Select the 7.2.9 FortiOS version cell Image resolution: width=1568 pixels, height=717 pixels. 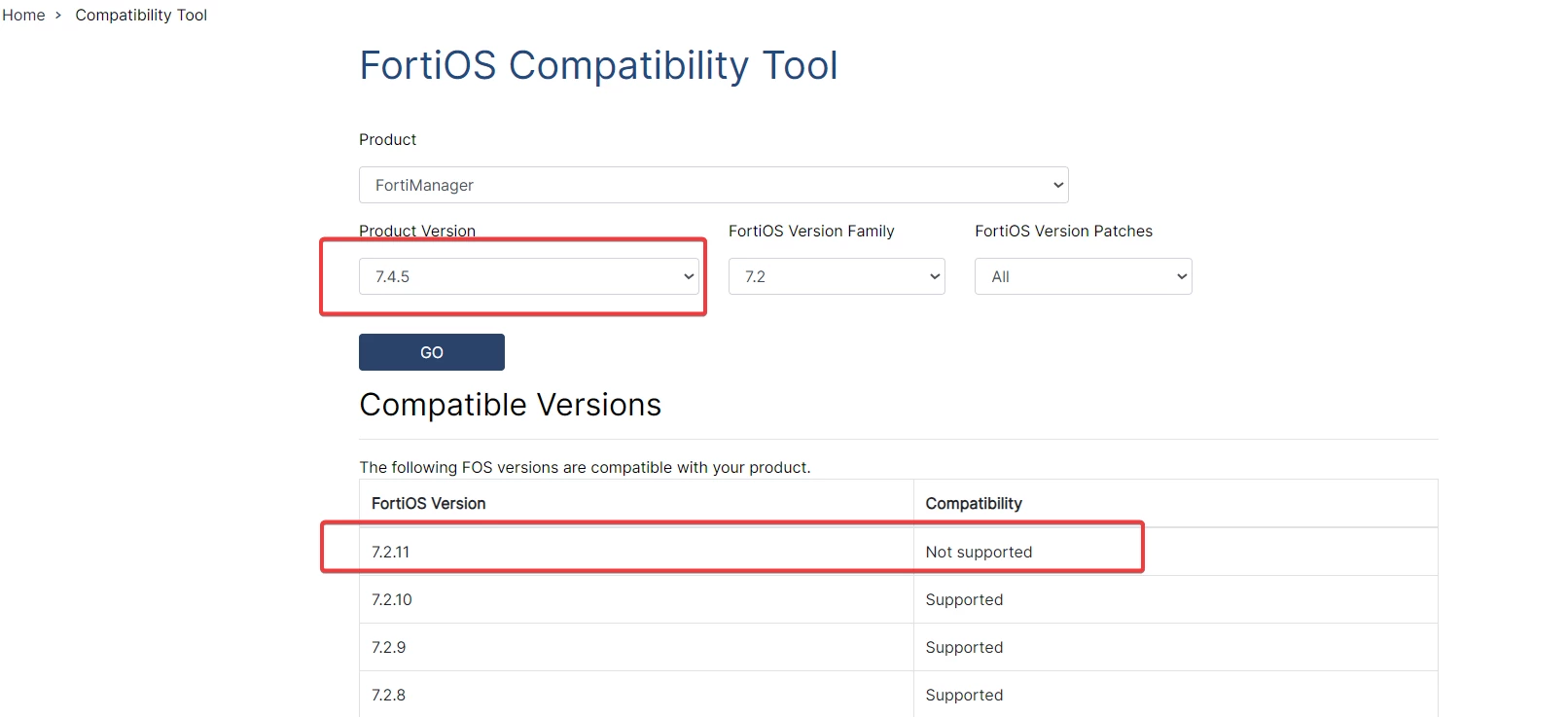(636, 647)
